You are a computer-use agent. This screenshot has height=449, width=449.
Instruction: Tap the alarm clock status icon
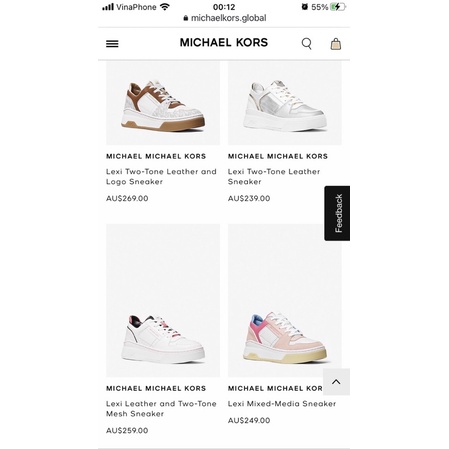point(304,7)
